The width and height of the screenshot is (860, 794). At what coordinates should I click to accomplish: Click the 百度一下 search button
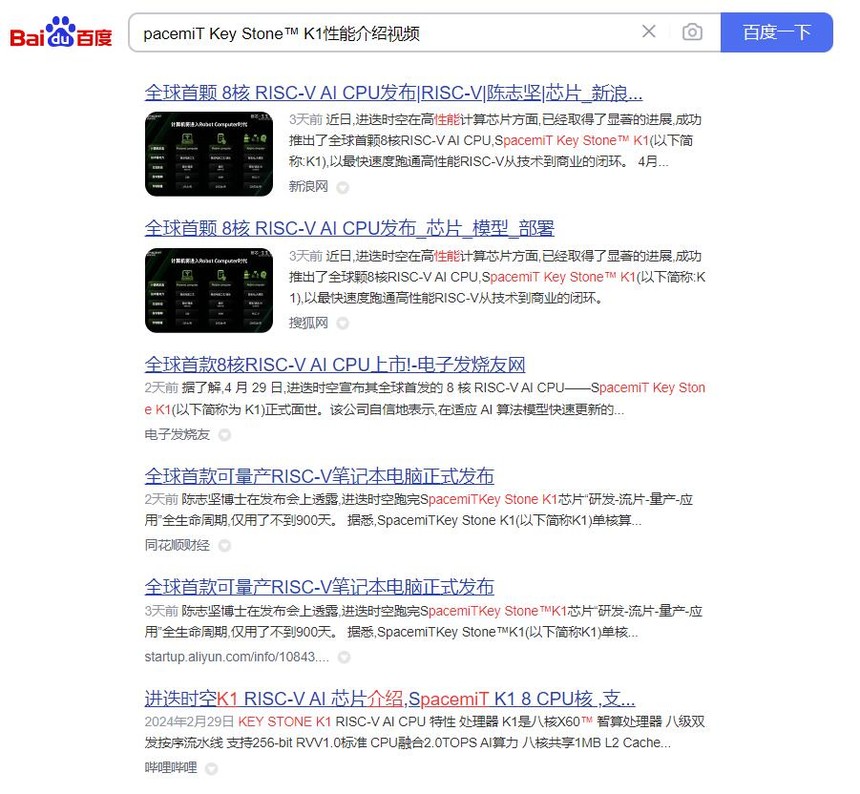777,32
